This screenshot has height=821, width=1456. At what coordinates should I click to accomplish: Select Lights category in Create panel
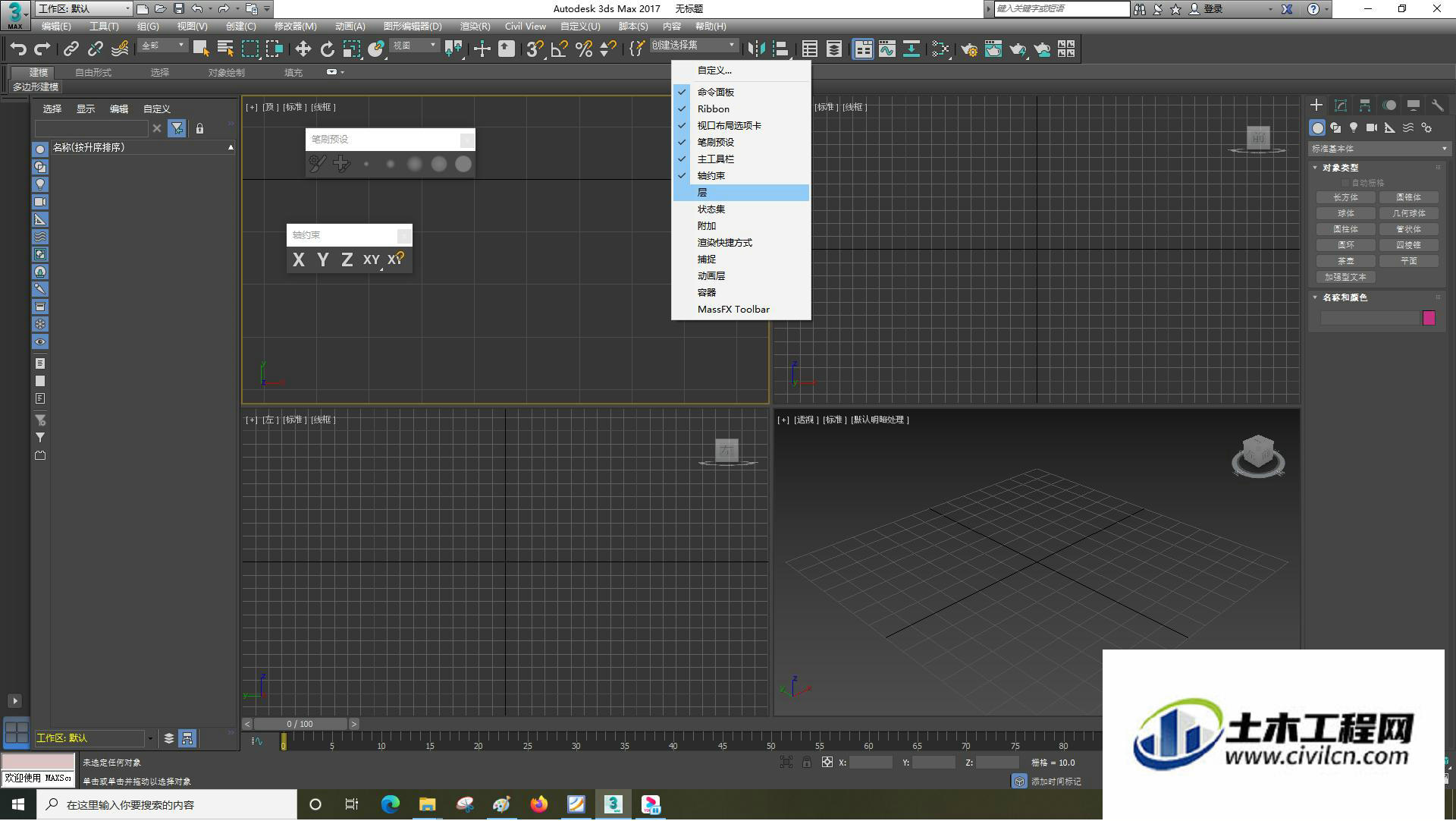click(x=1354, y=127)
